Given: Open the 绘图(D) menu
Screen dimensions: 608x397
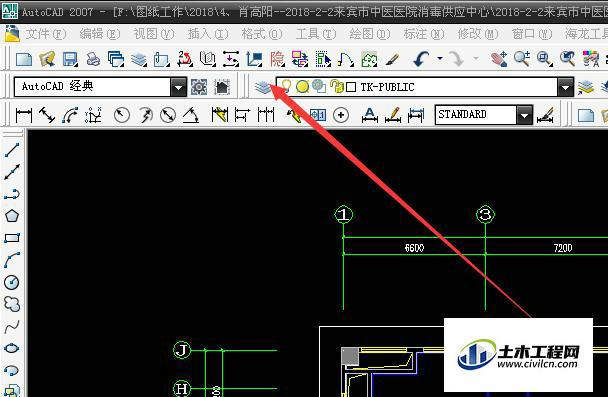Looking at the screenshot, I should point(370,34).
